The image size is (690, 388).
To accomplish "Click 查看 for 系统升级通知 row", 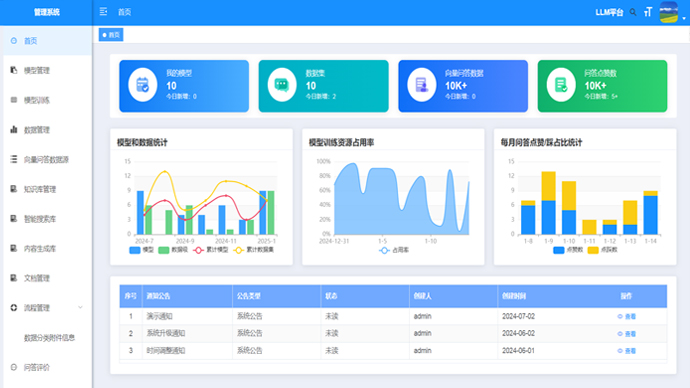I will (627, 334).
